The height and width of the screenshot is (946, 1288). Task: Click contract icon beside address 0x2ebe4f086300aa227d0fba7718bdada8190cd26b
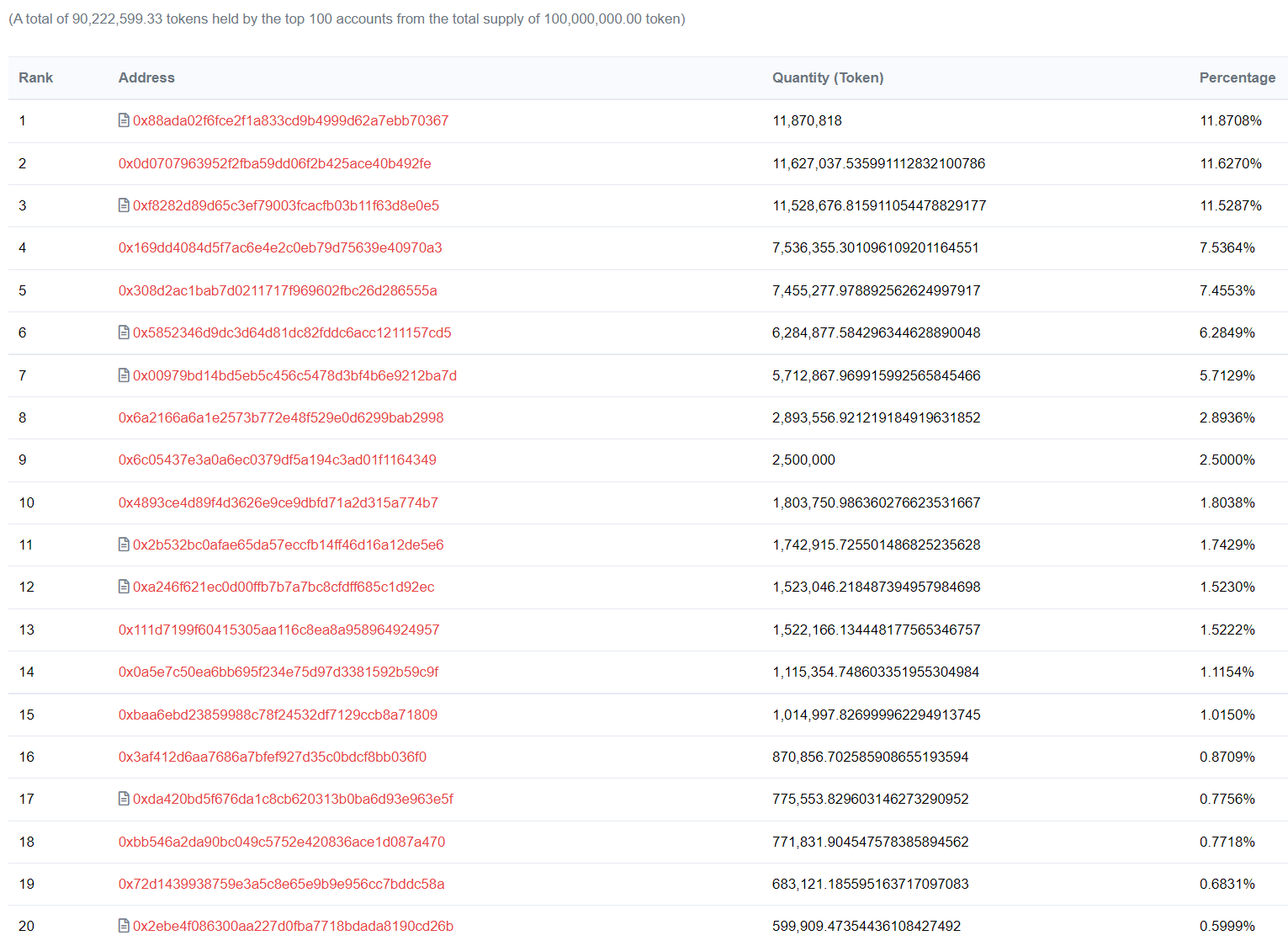pos(124,926)
